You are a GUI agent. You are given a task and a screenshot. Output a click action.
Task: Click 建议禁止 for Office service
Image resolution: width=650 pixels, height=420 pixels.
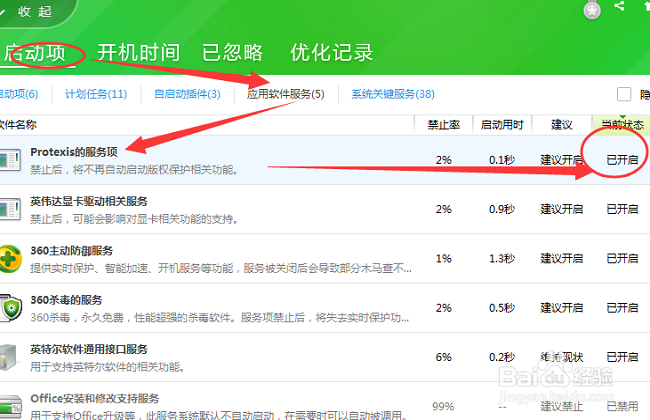[562, 406]
